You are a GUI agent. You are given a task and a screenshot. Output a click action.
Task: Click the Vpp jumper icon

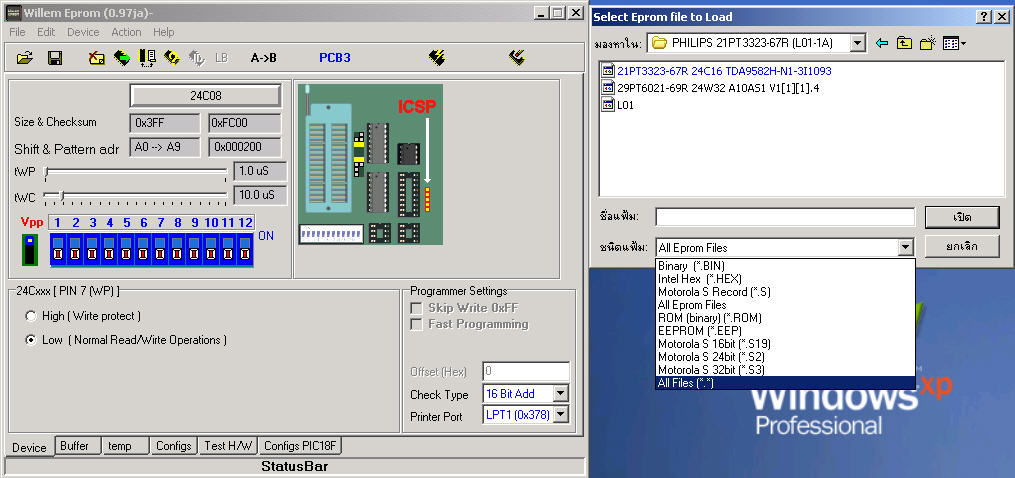pos(30,249)
